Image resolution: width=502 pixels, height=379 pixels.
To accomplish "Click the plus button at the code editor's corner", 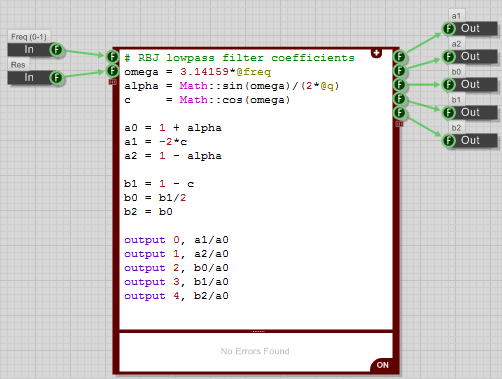I will (x=376, y=53).
